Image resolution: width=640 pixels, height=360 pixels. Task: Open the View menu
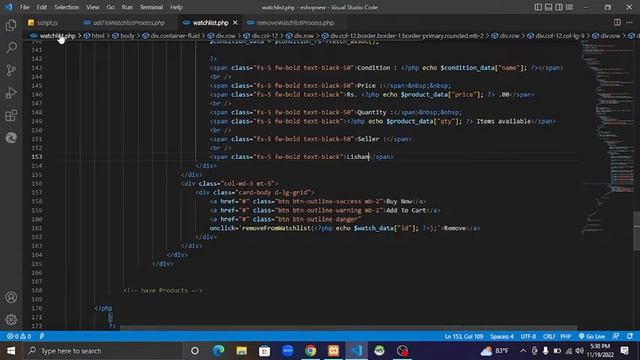[x=93, y=7]
